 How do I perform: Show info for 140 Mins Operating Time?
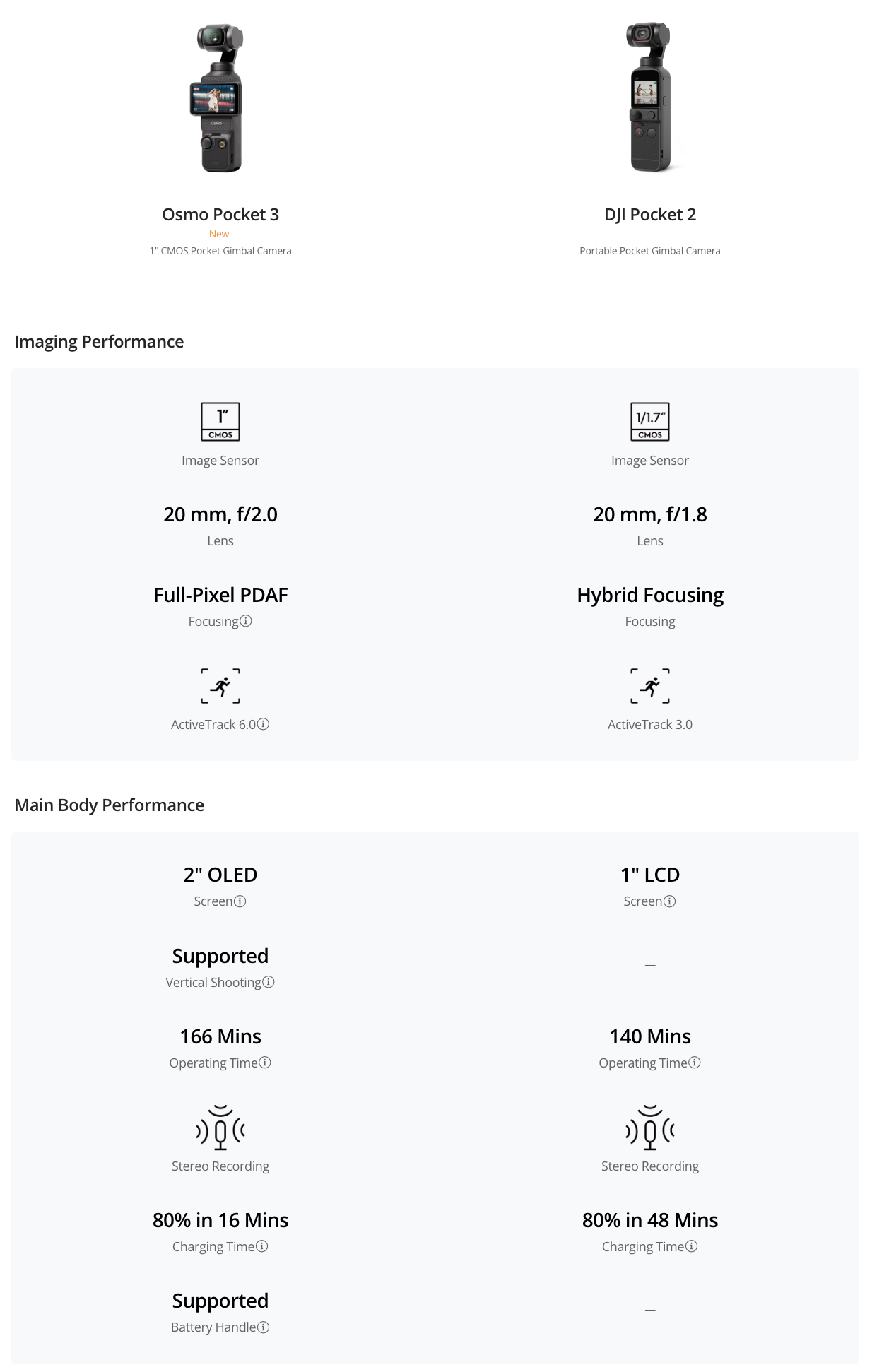(x=695, y=1063)
